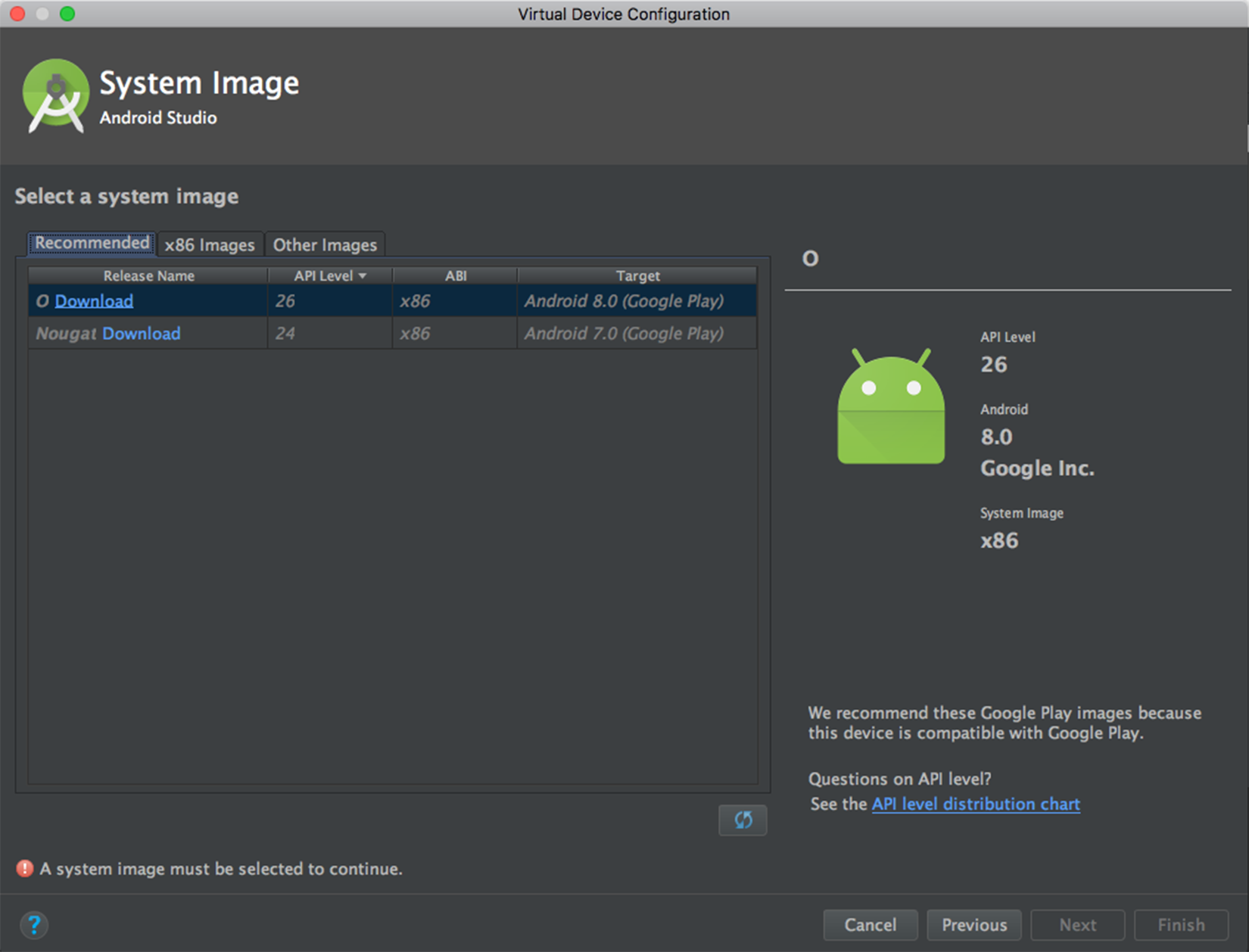Click the Cancel button
Viewport: 1249px width, 952px height.
[x=871, y=925]
